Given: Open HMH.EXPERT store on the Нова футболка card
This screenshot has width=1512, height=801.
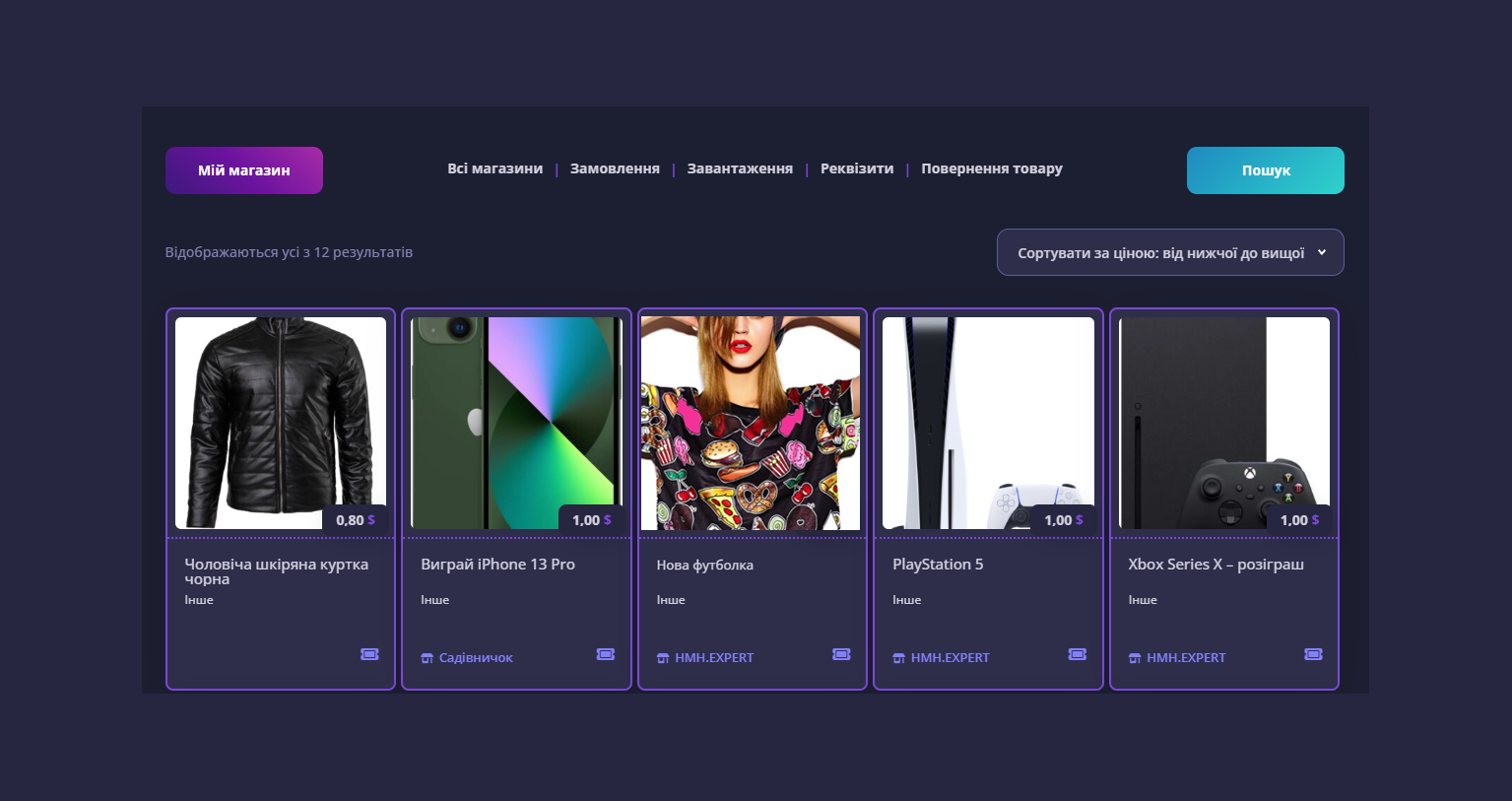Looking at the screenshot, I should click(714, 658).
